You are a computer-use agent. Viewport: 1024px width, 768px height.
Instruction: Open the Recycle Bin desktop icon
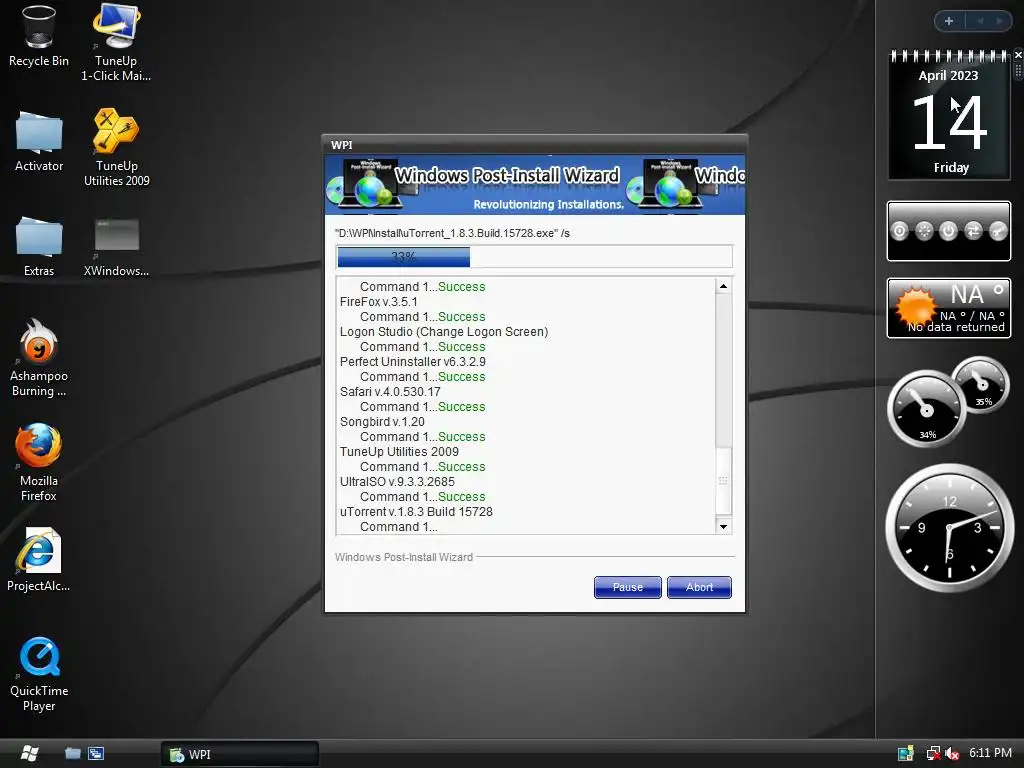coord(39,36)
